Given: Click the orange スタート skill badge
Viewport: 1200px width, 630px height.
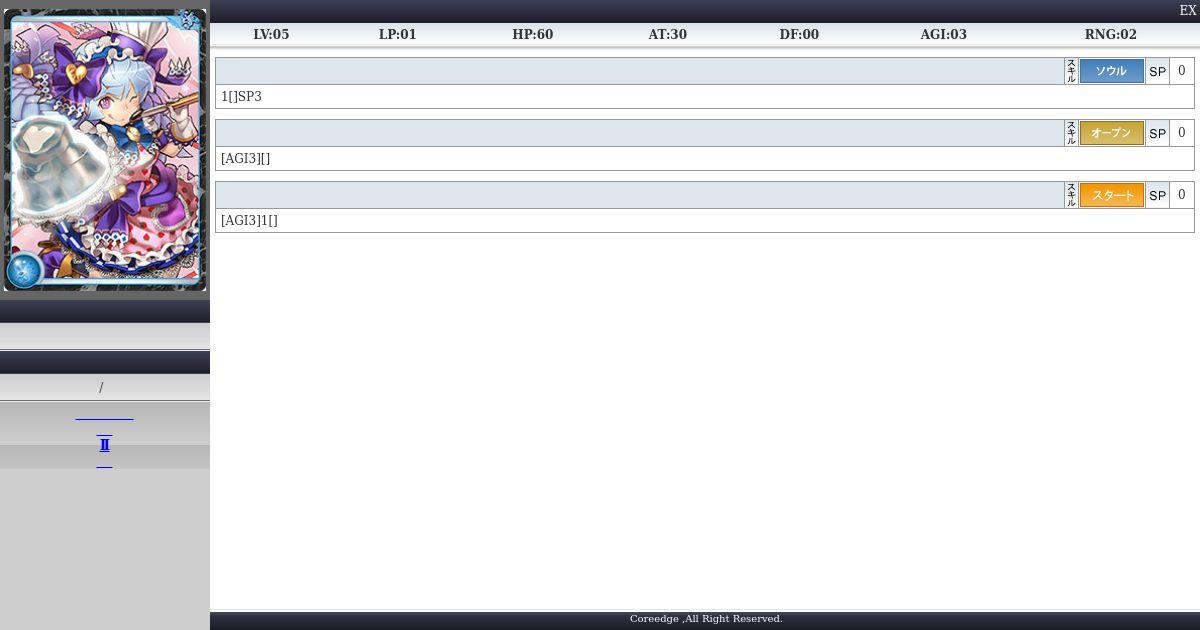Looking at the screenshot, I should 1111,195.
